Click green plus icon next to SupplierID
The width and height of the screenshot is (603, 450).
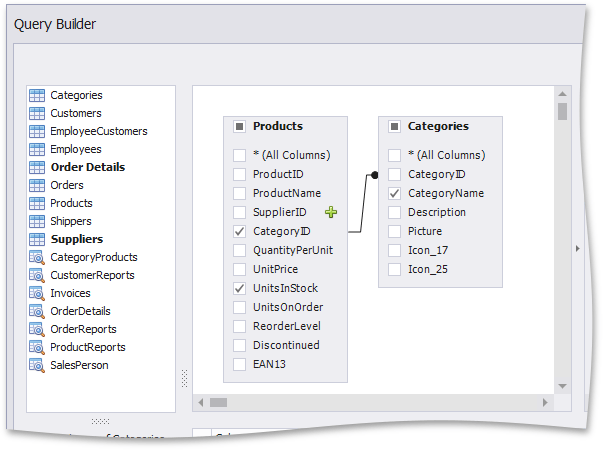click(x=331, y=212)
